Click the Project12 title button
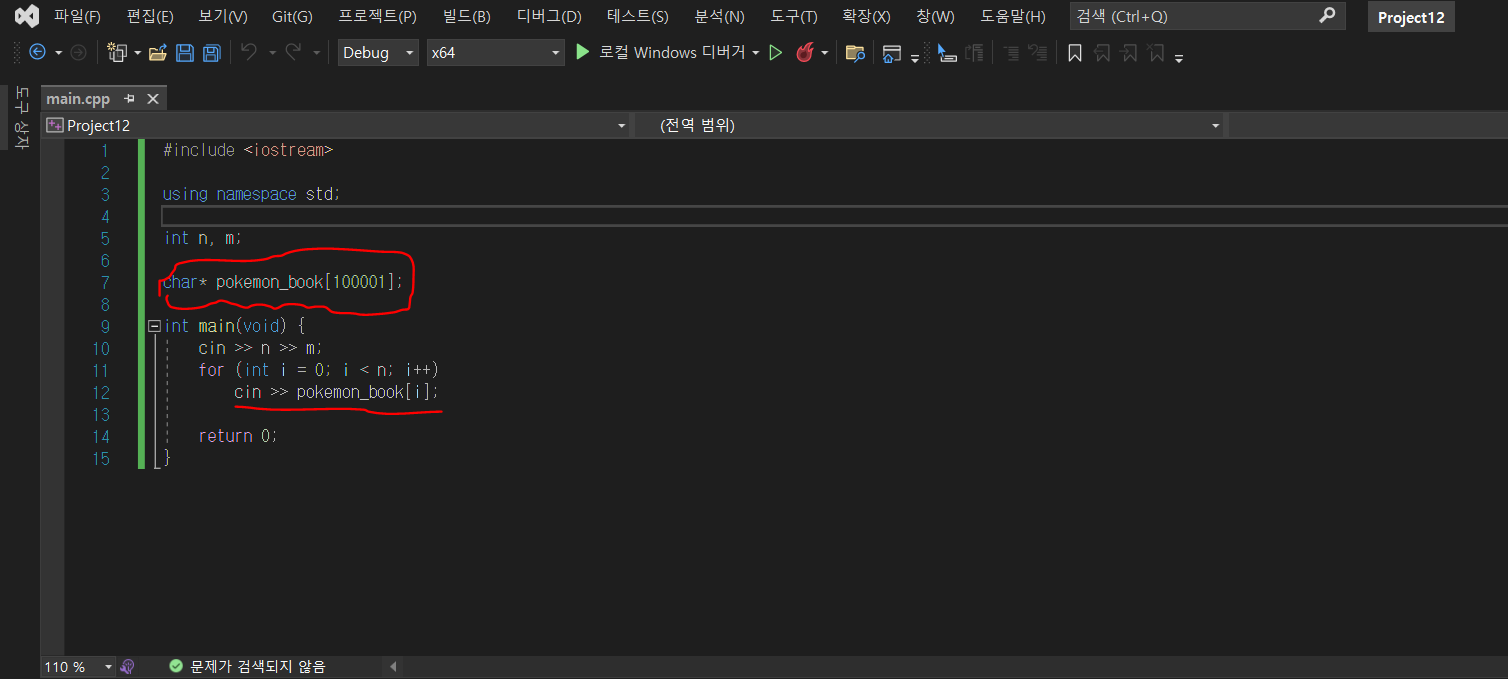Viewport: 1508px width, 679px height. (1411, 17)
